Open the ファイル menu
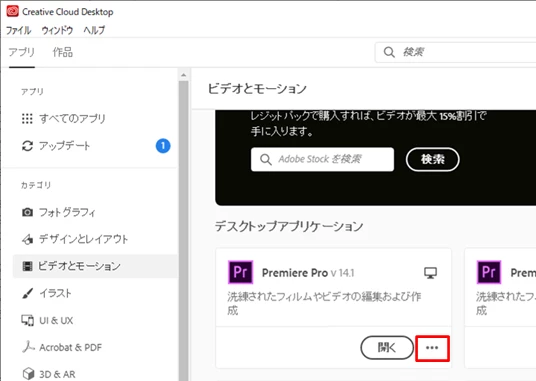This screenshot has height=381, width=536. [18, 30]
